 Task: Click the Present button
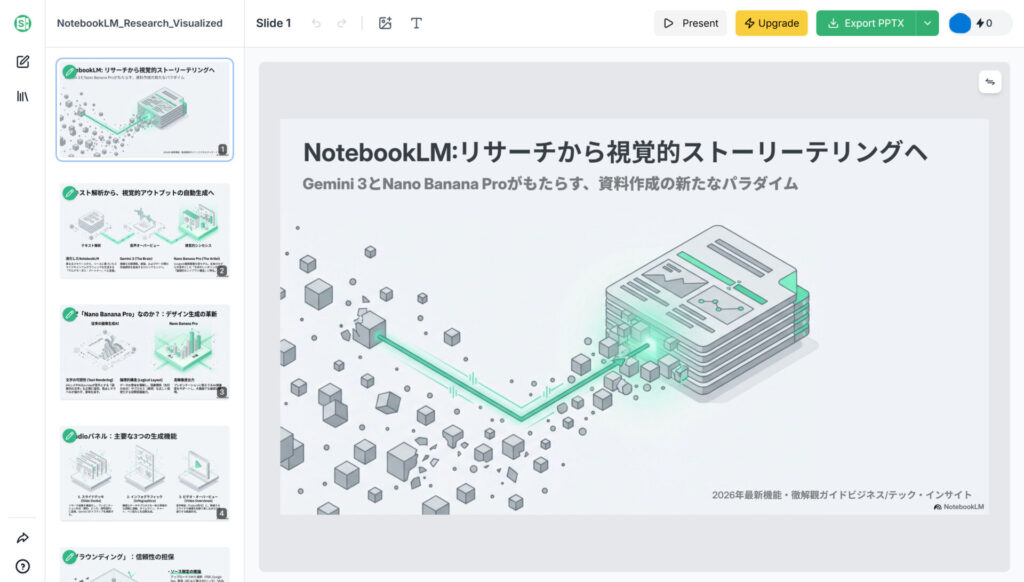[690, 23]
